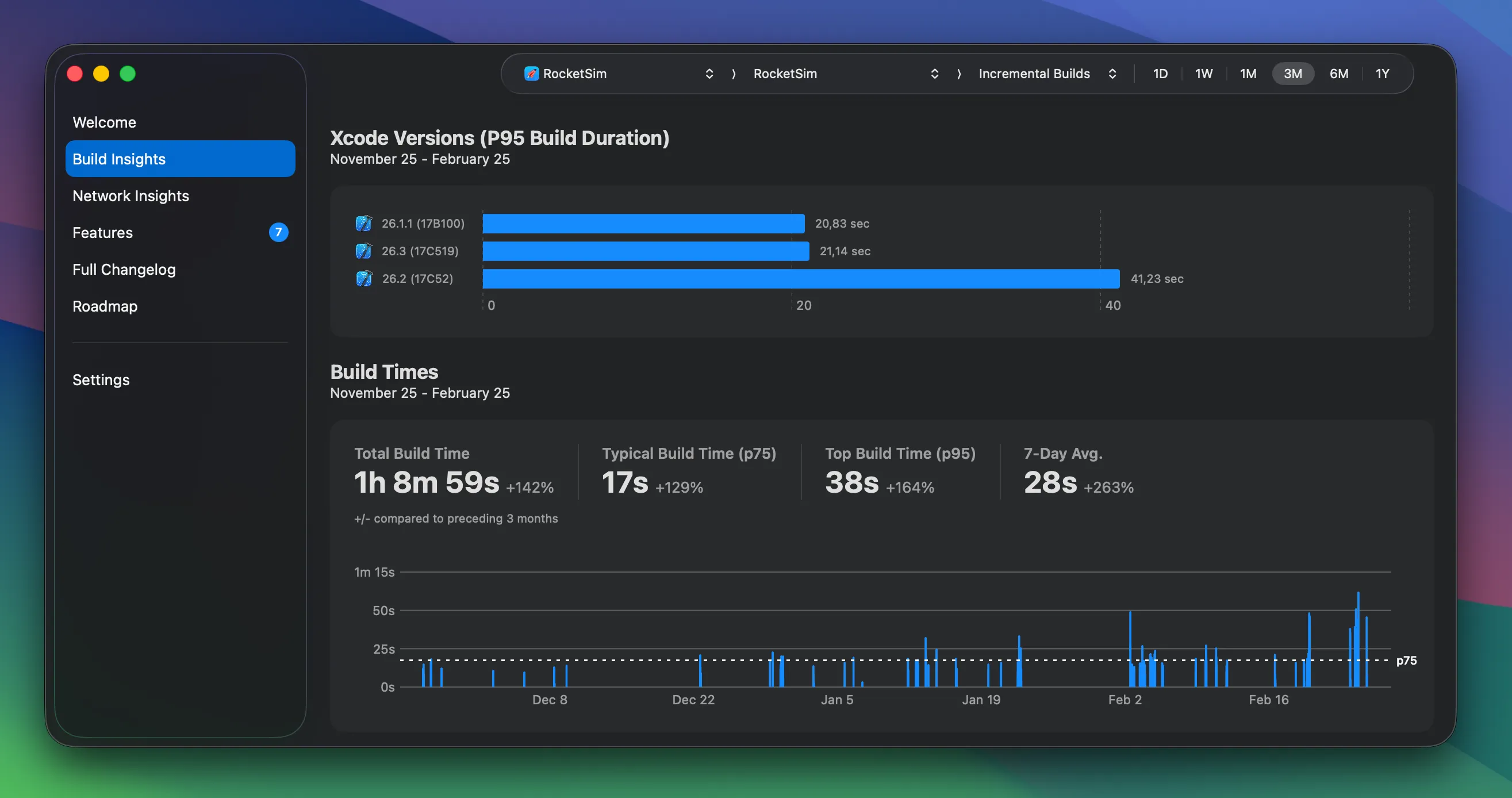Select the 3M time range button
1512x798 pixels.
point(1293,74)
